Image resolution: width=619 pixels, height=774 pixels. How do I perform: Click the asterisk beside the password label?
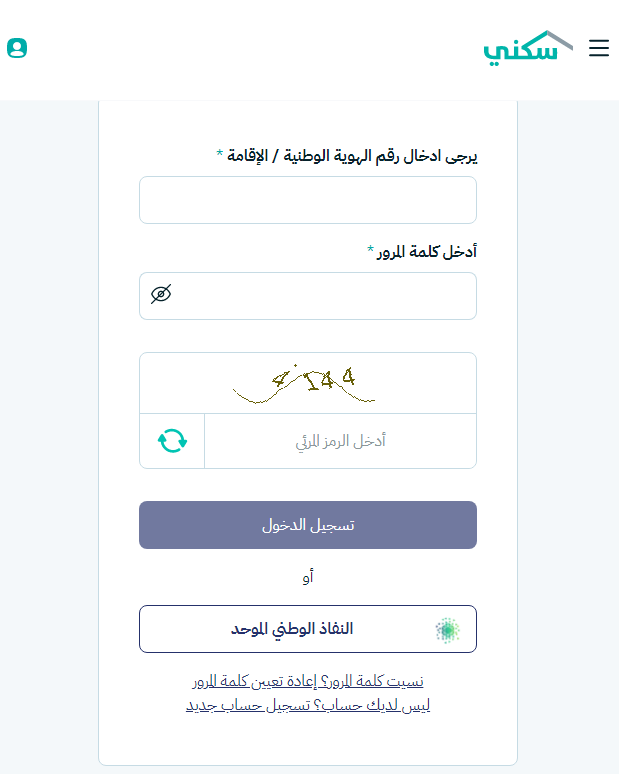click(x=370, y=249)
